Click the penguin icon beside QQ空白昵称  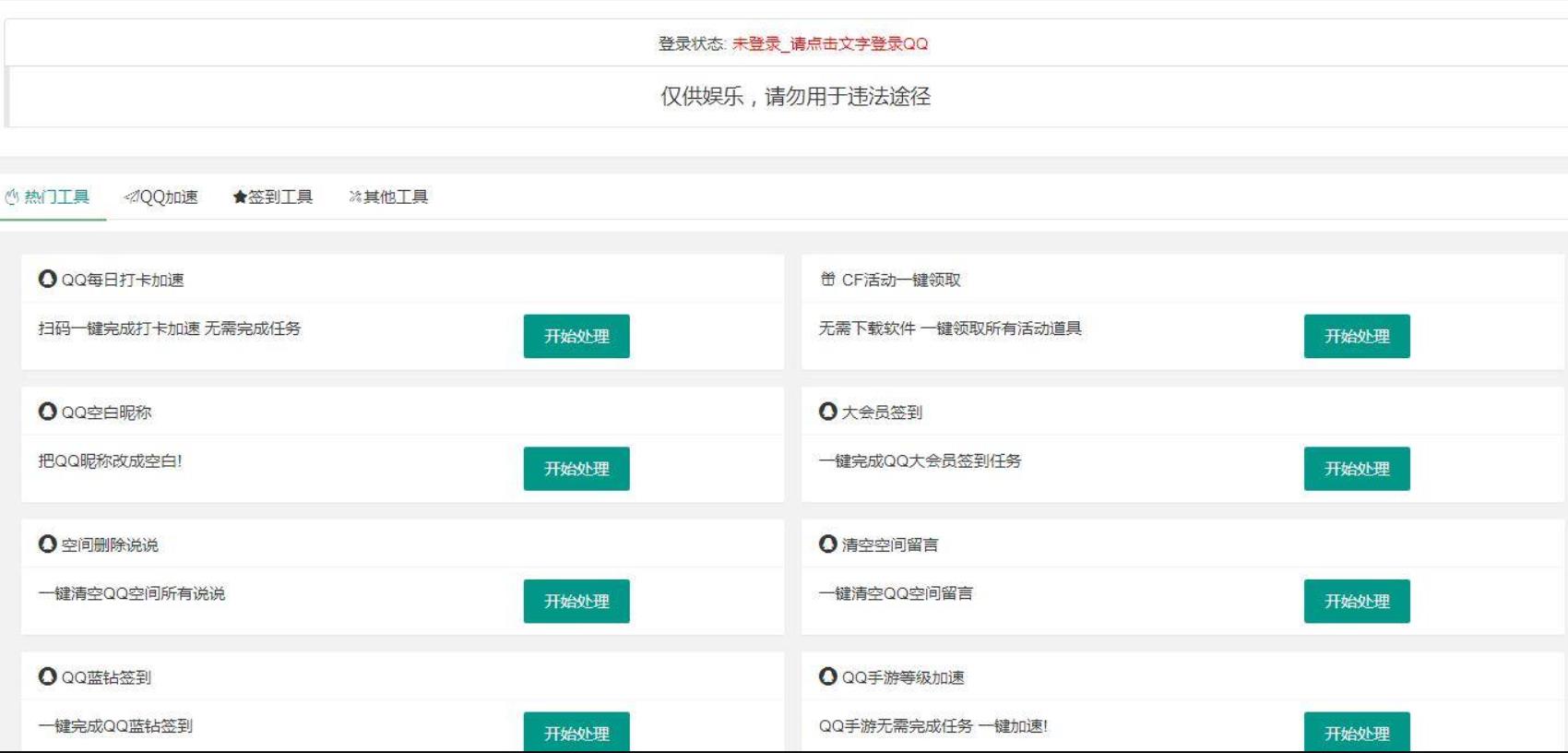47,412
